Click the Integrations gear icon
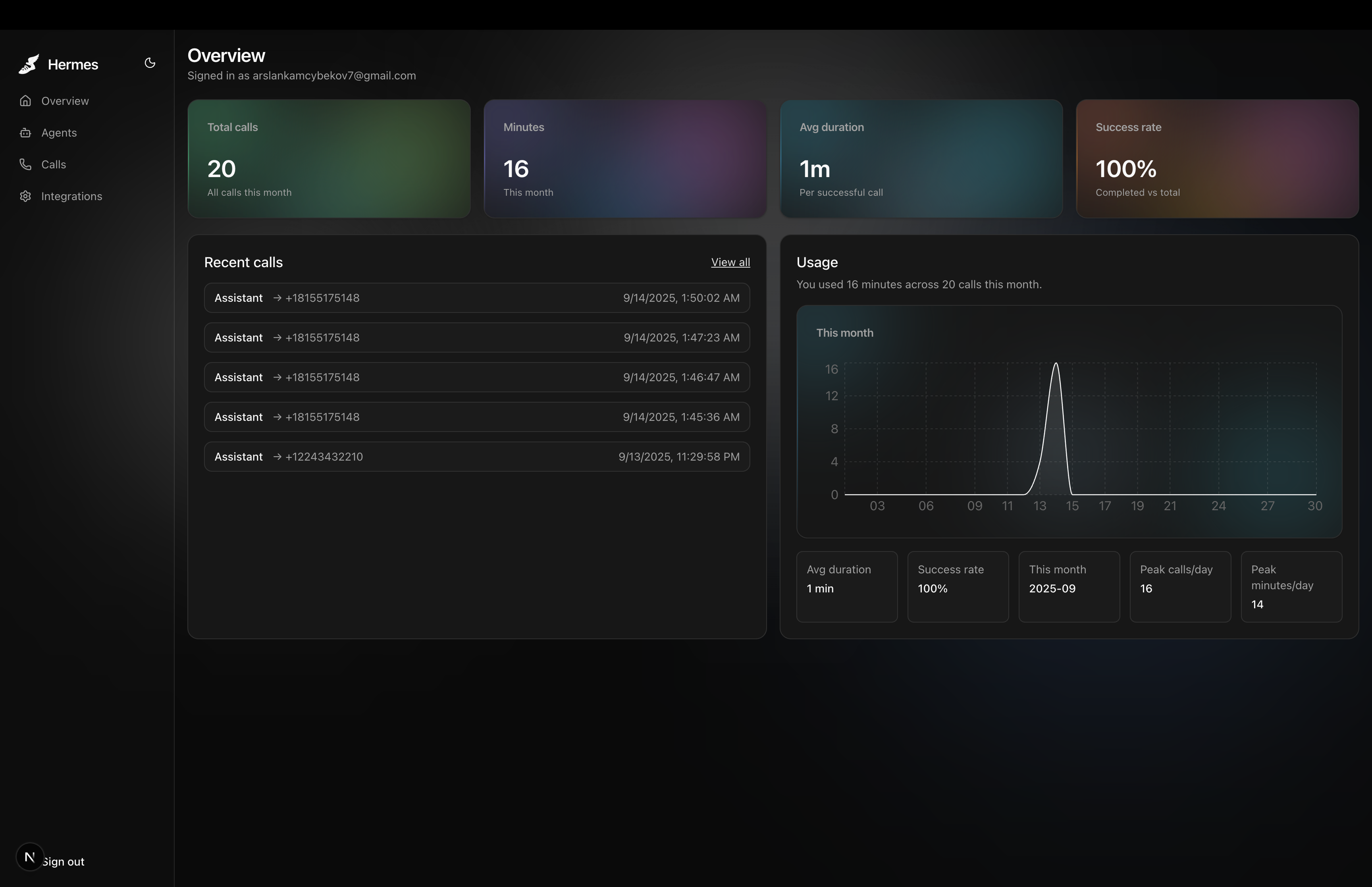 [25, 197]
